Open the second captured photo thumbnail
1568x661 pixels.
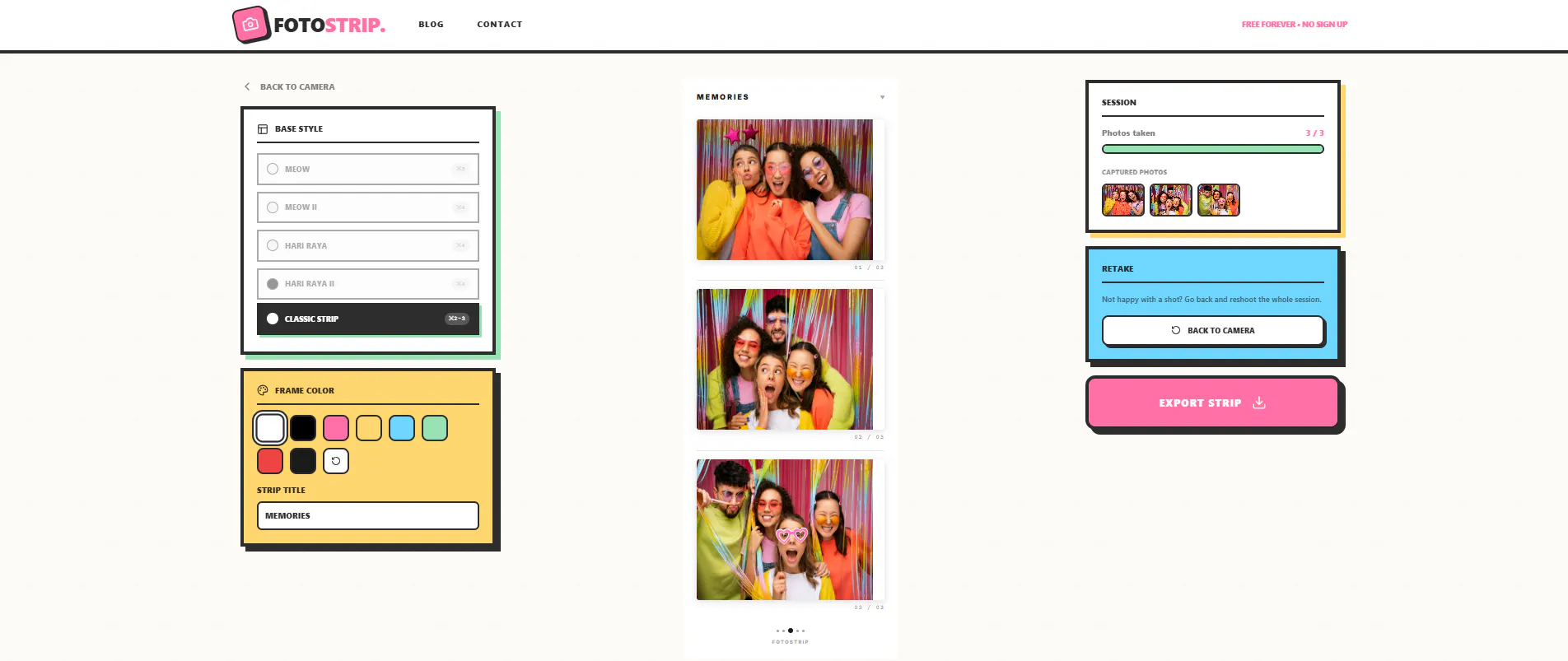point(1171,200)
